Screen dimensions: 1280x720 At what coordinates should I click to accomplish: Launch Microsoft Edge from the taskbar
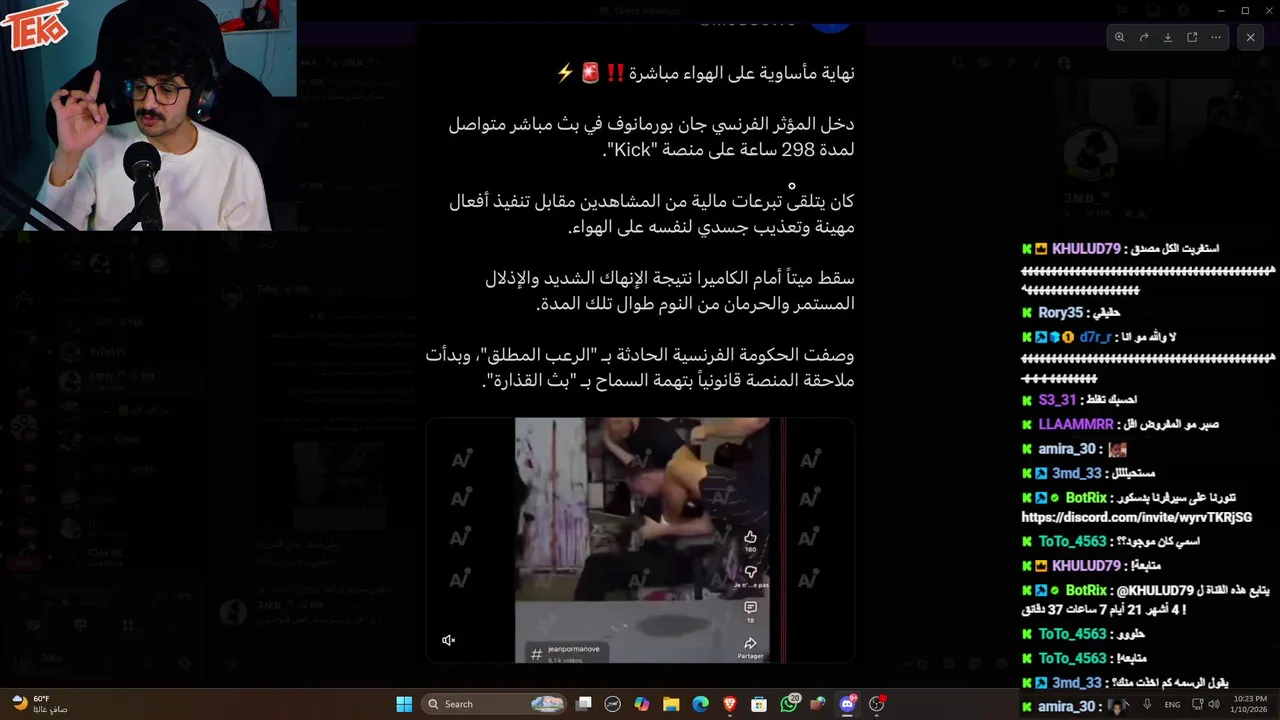pos(700,704)
